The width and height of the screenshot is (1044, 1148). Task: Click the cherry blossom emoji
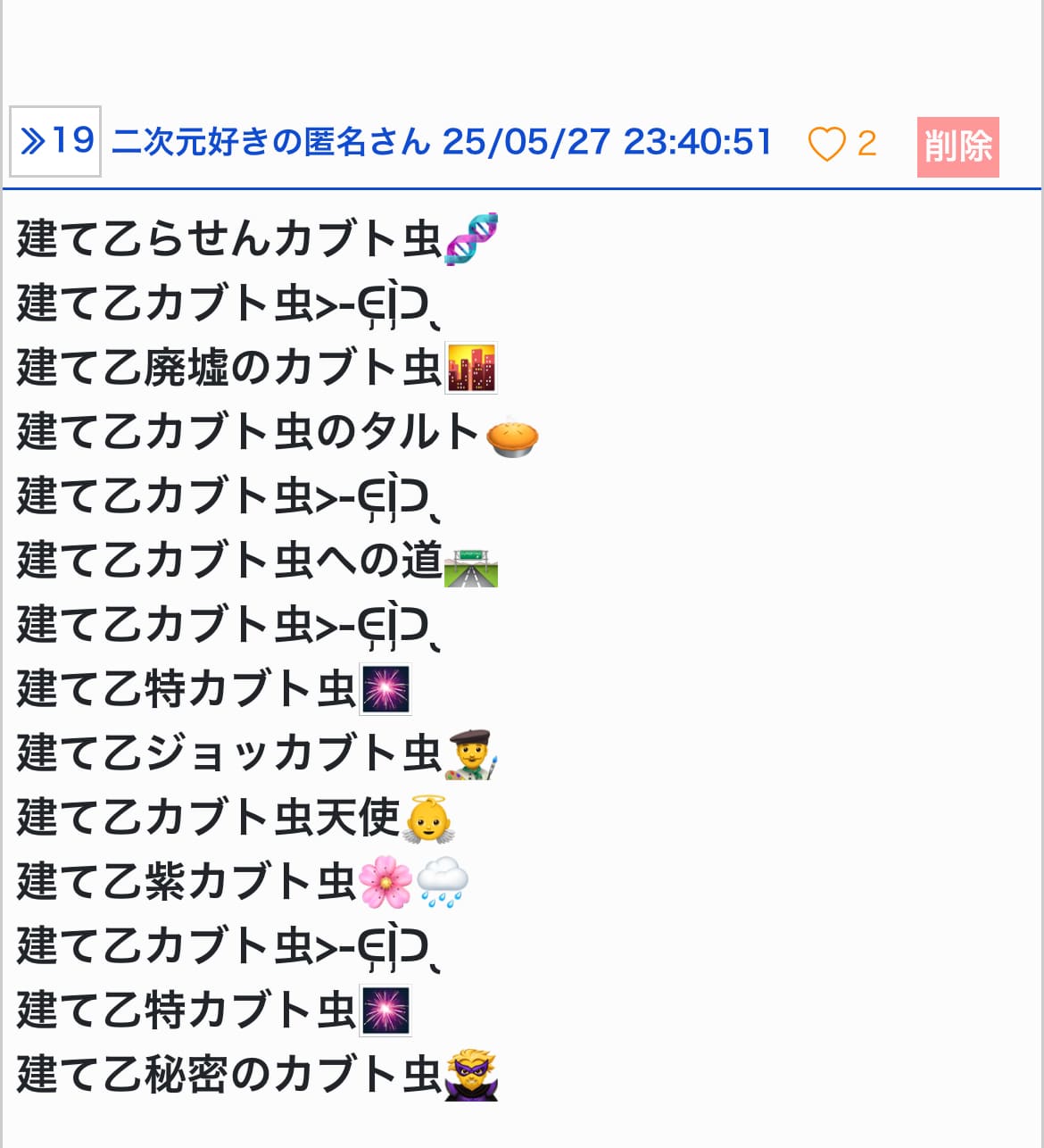[385, 883]
